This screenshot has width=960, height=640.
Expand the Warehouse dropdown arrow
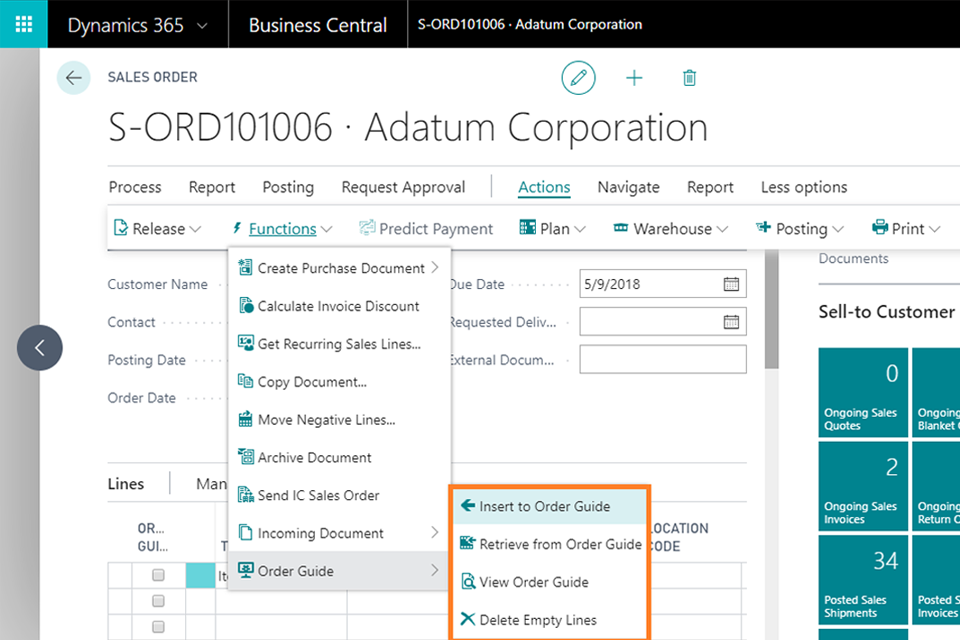pos(722,229)
